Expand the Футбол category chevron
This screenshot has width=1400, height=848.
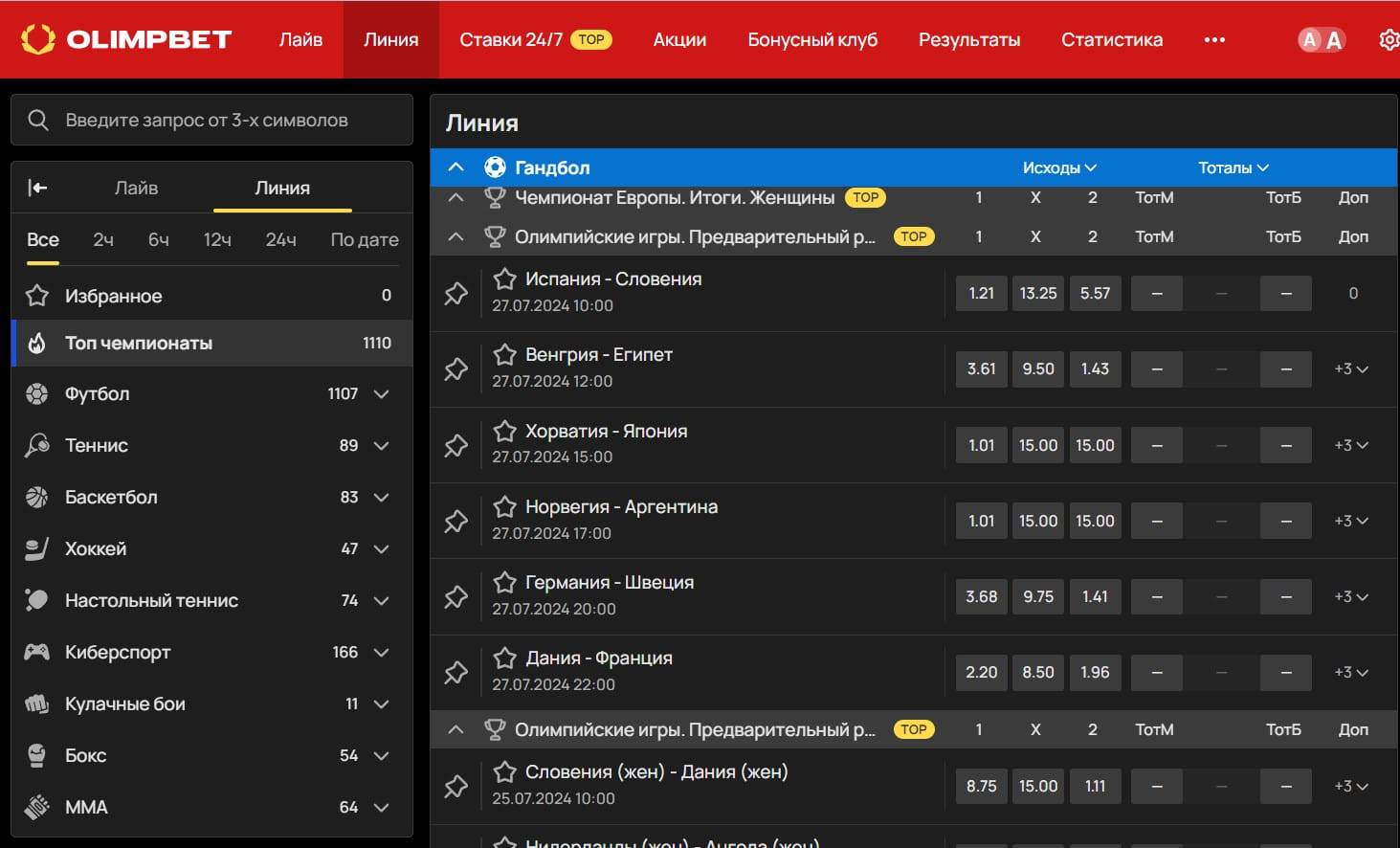[381, 394]
